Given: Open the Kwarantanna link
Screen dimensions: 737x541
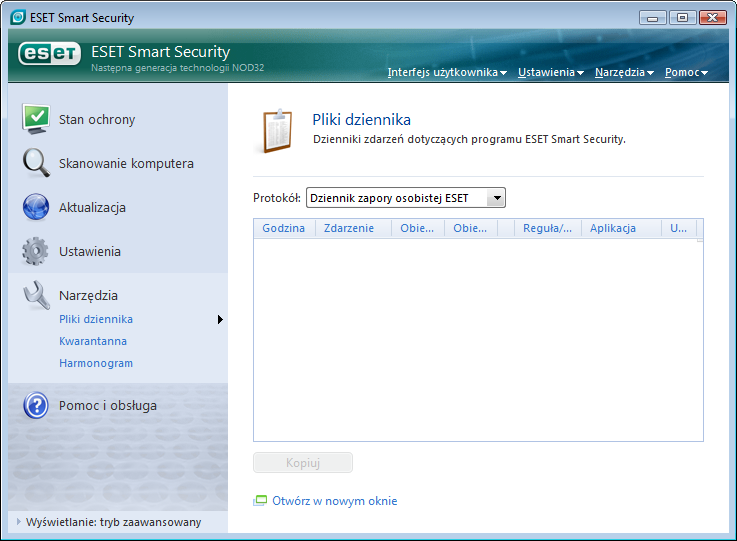Looking at the screenshot, I should click(93, 341).
